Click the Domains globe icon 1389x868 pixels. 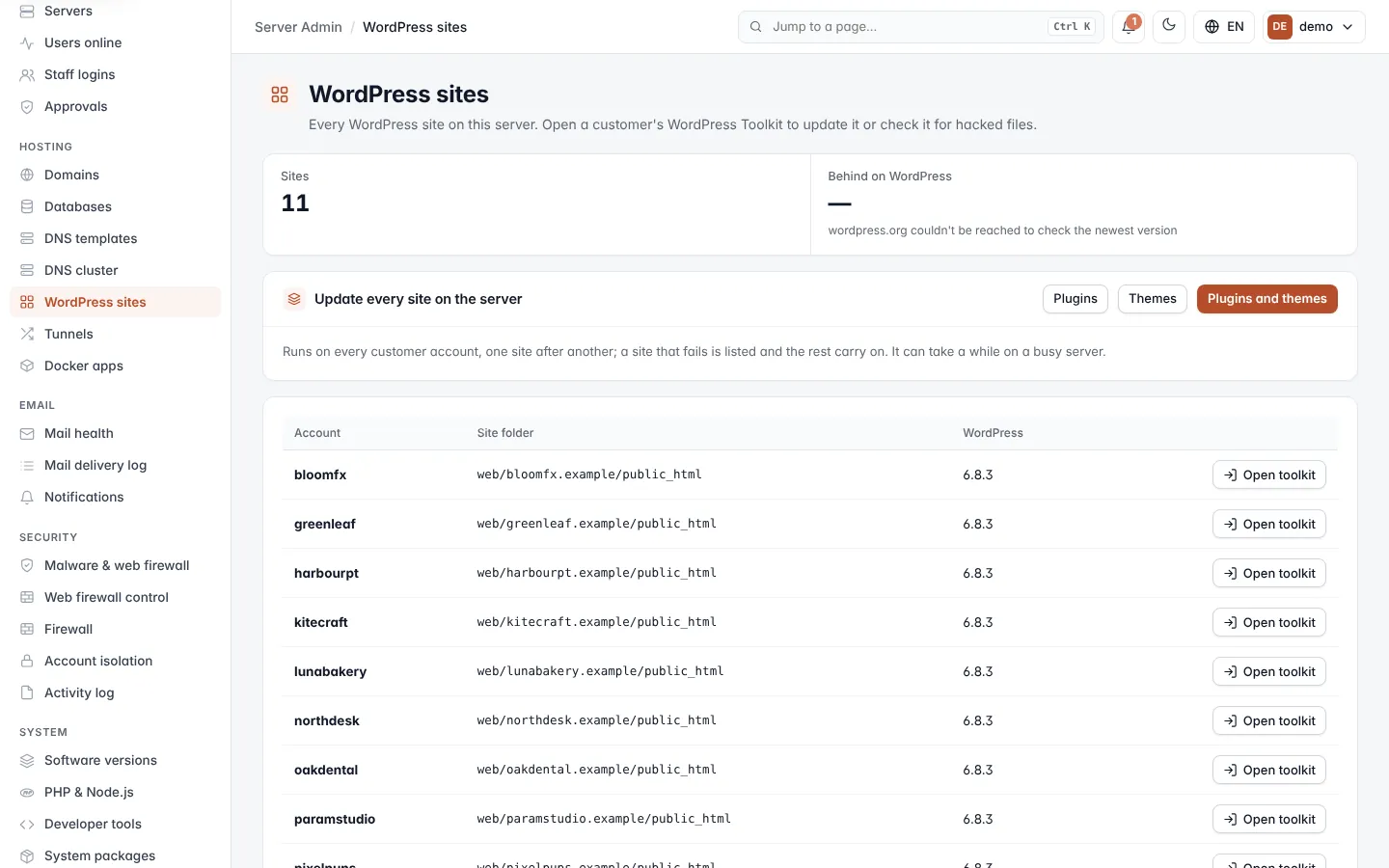click(x=27, y=175)
